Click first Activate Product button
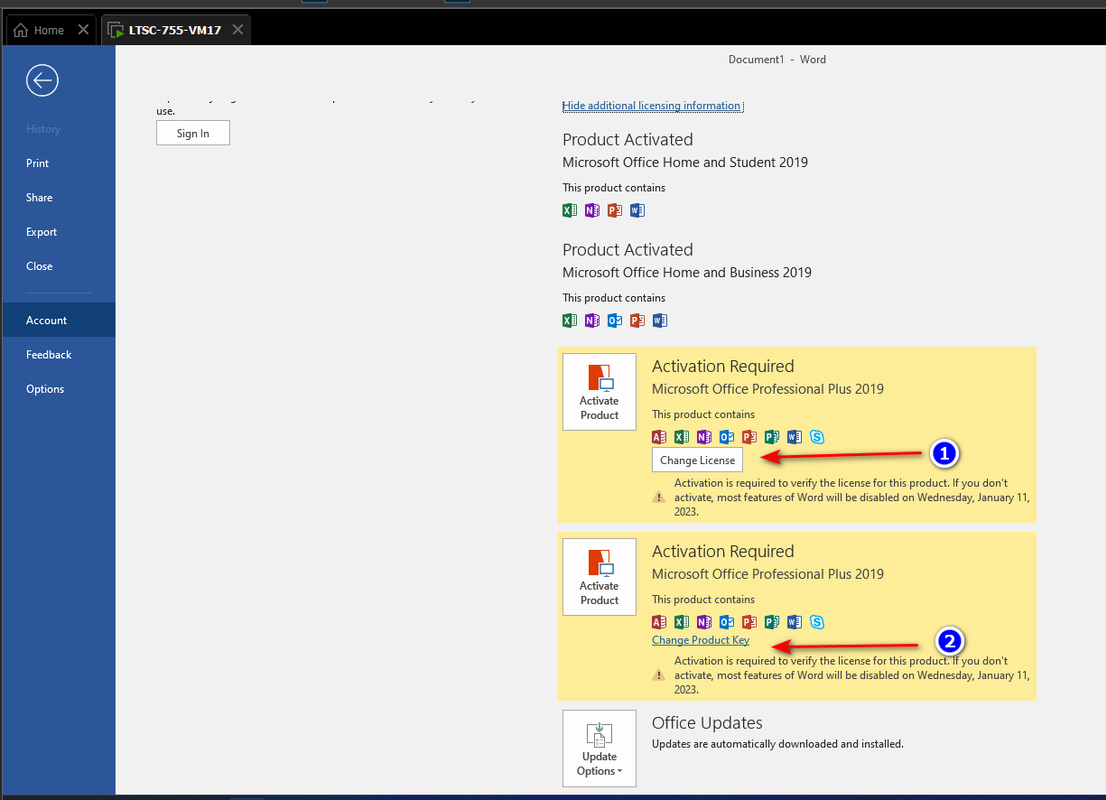1106x800 pixels. coord(599,392)
